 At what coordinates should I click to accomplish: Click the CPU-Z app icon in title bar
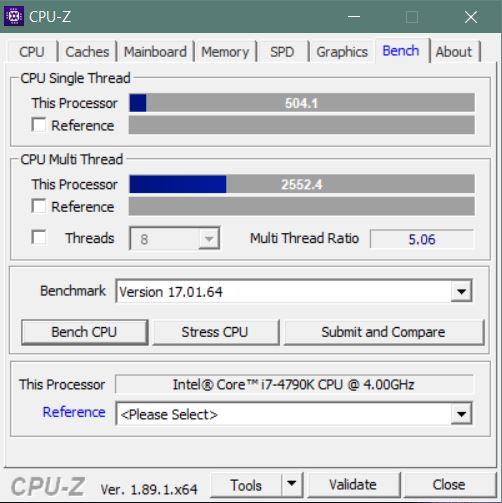coord(14,16)
